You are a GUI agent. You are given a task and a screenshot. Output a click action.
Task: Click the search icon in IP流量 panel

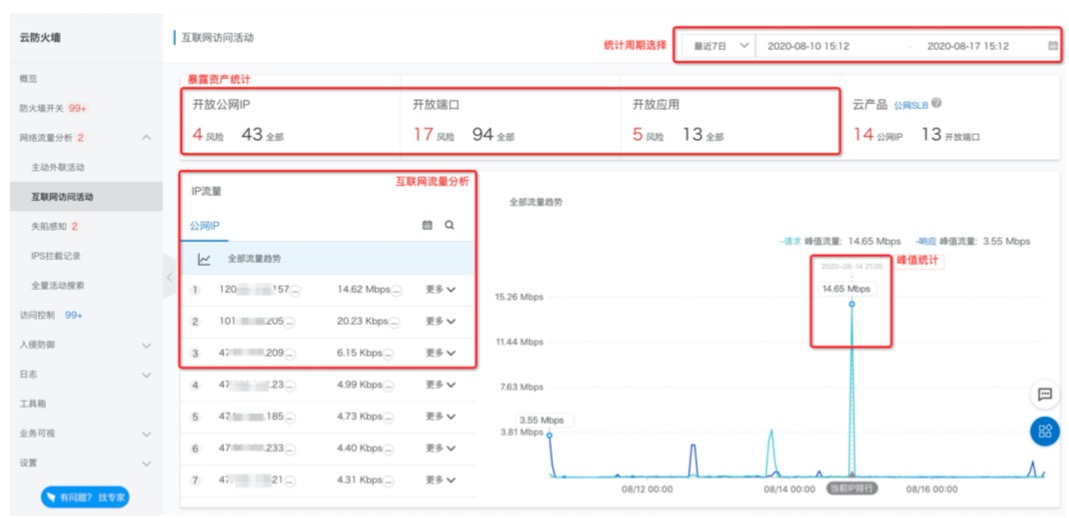pos(449,225)
